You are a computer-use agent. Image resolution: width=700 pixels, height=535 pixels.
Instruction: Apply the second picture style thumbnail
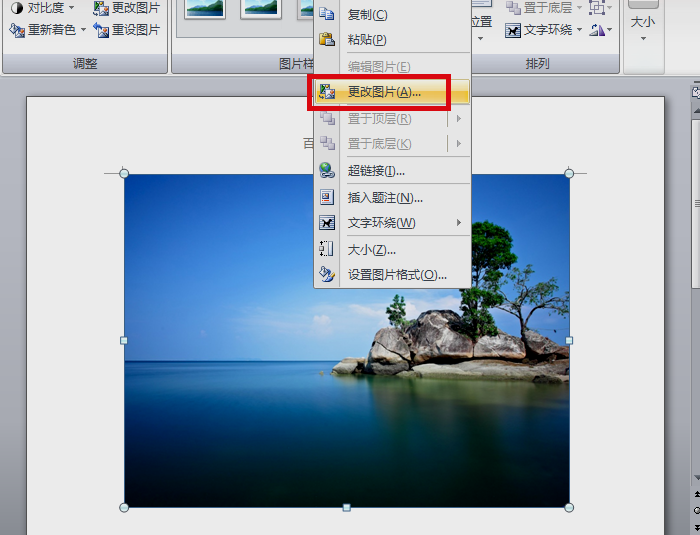tap(261, 9)
